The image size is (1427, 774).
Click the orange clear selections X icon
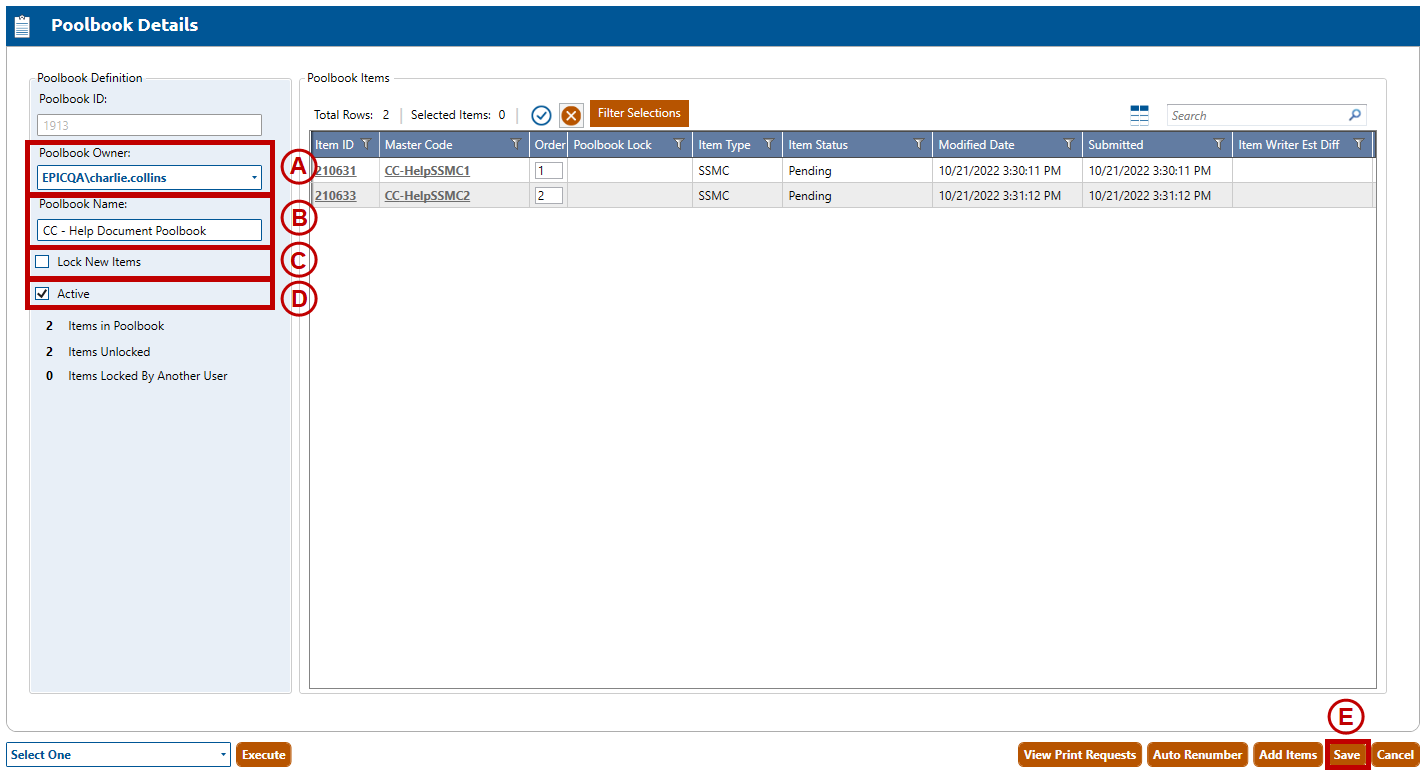click(x=571, y=115)
